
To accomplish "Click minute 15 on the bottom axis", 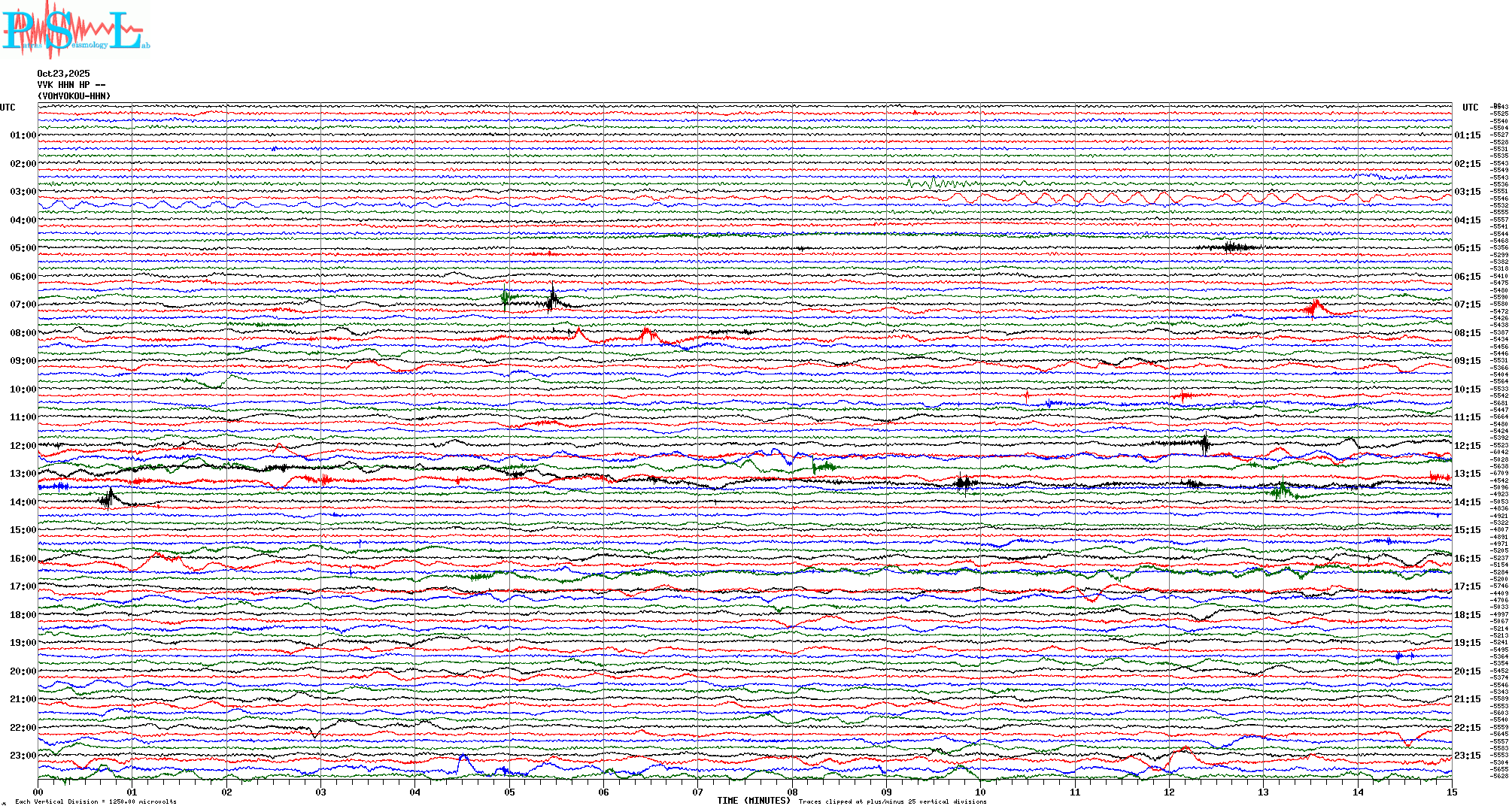I will pyautogui.click(x=1451, y=792).
